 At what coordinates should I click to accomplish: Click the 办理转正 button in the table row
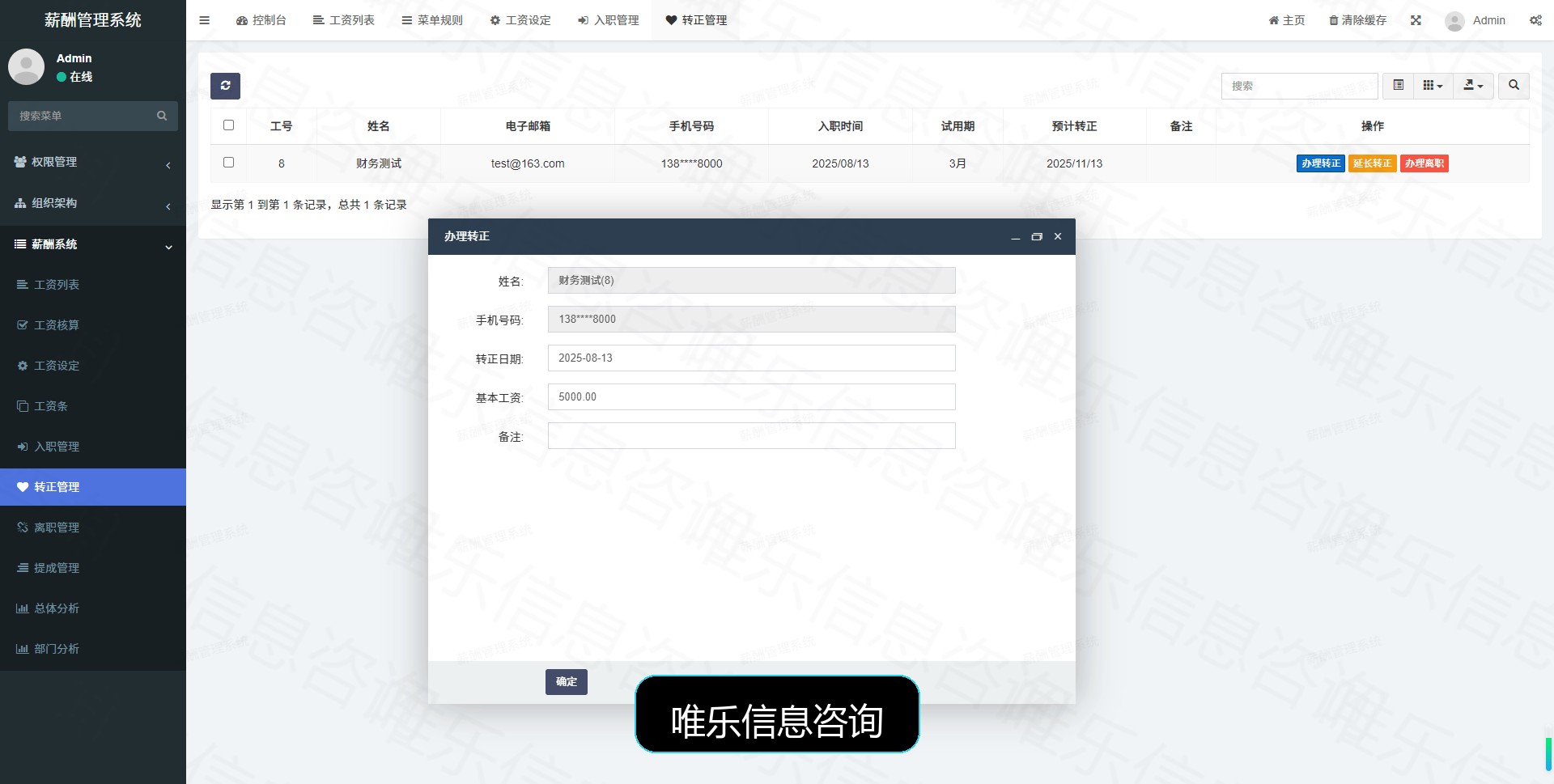tap(1321, 163)
